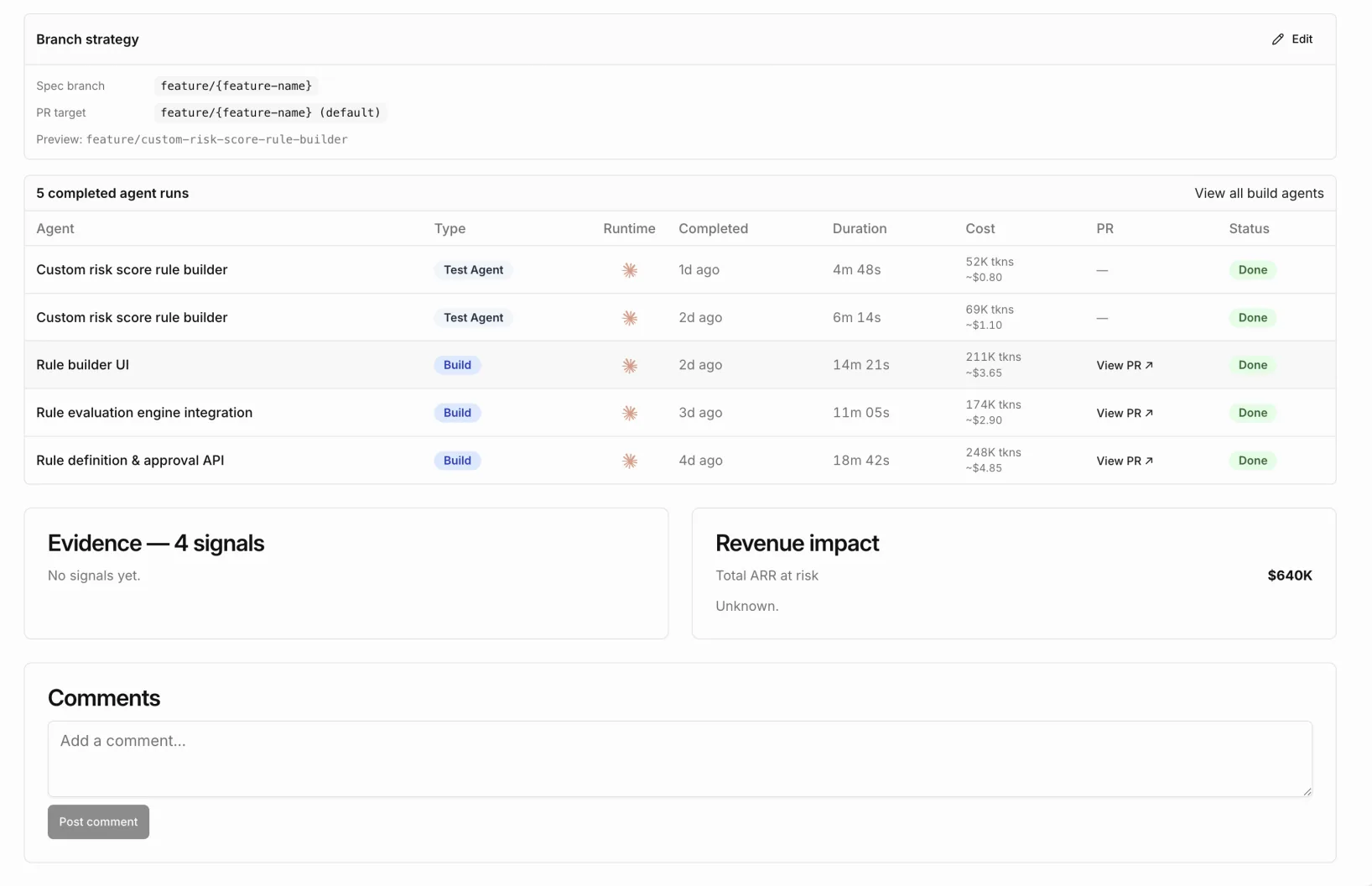Viewport: 1372px width, 886px height.
Task: Open View all build agents link
Action: [1259, 193]
